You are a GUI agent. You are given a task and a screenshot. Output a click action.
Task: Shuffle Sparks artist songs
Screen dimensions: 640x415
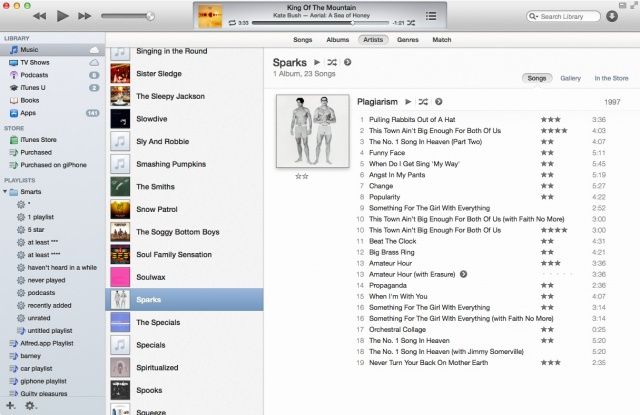[332, 62]
